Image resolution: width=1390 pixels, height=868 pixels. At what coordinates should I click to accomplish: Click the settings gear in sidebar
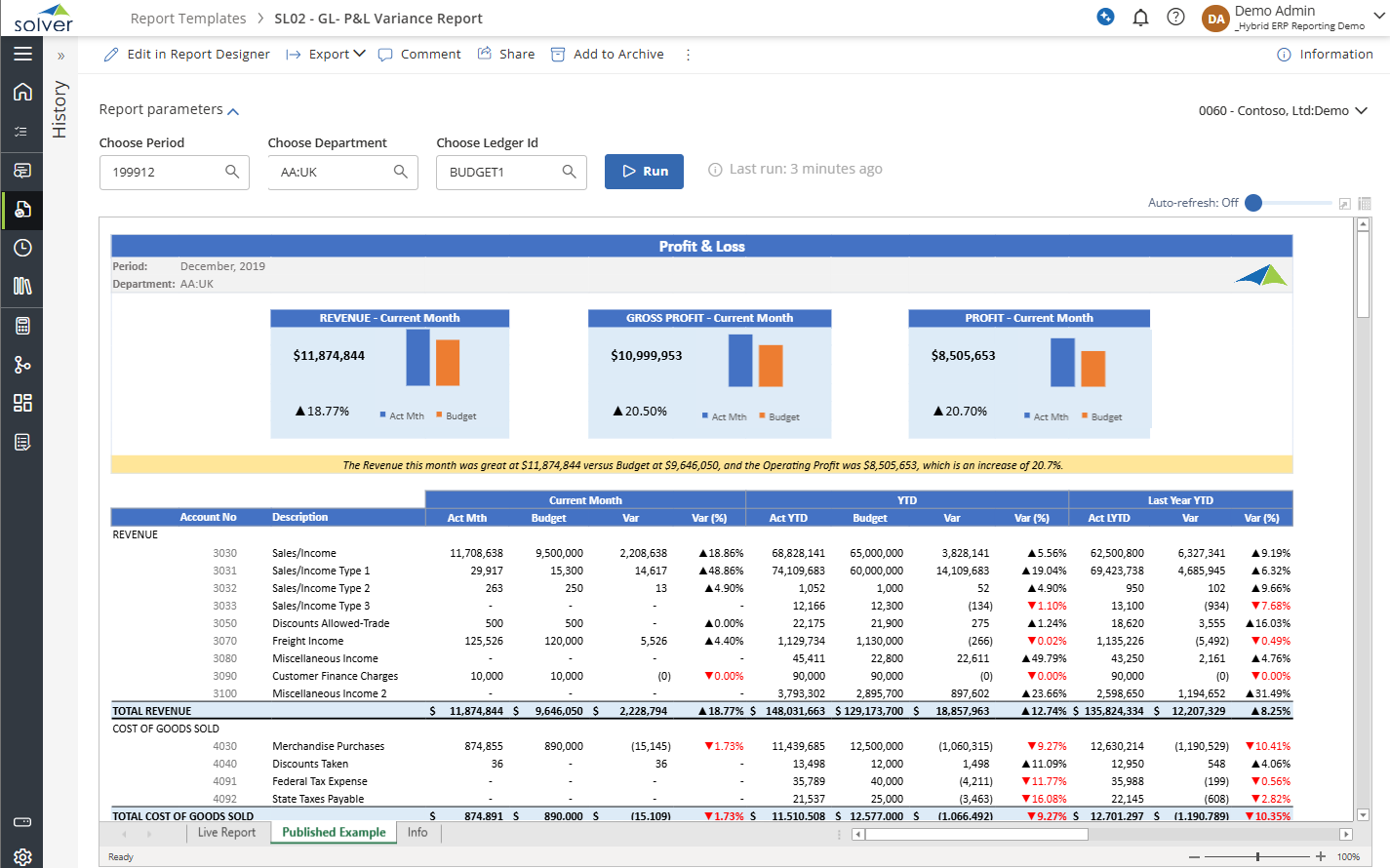pos(22,856)
